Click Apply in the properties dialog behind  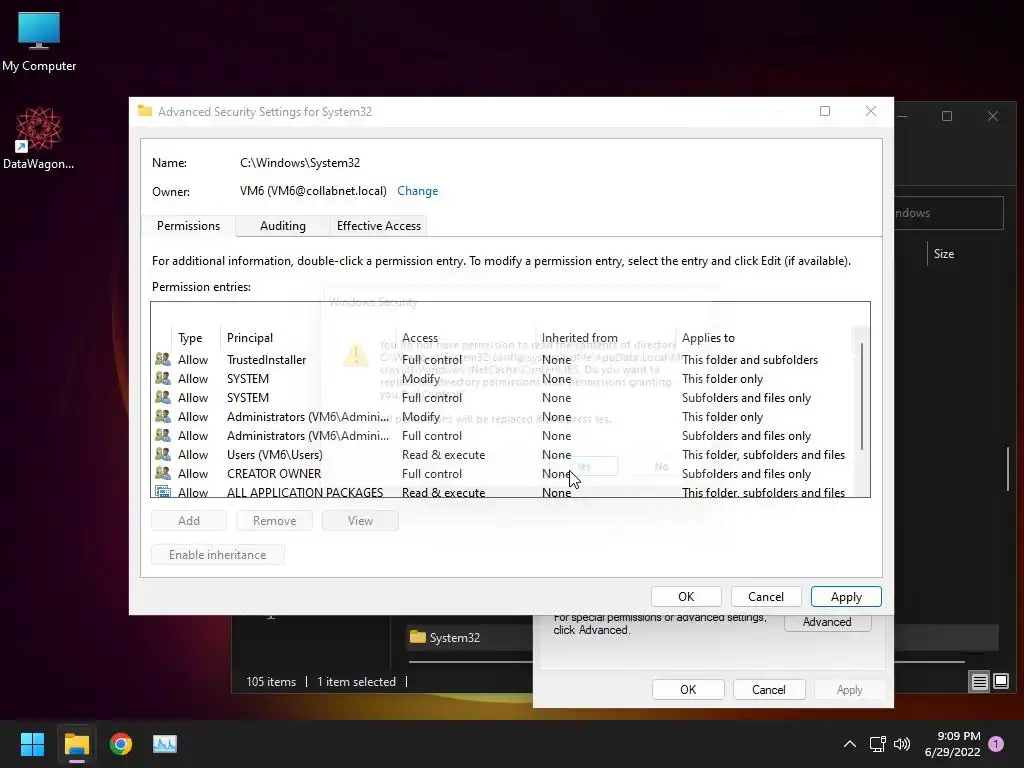point(849,690)
